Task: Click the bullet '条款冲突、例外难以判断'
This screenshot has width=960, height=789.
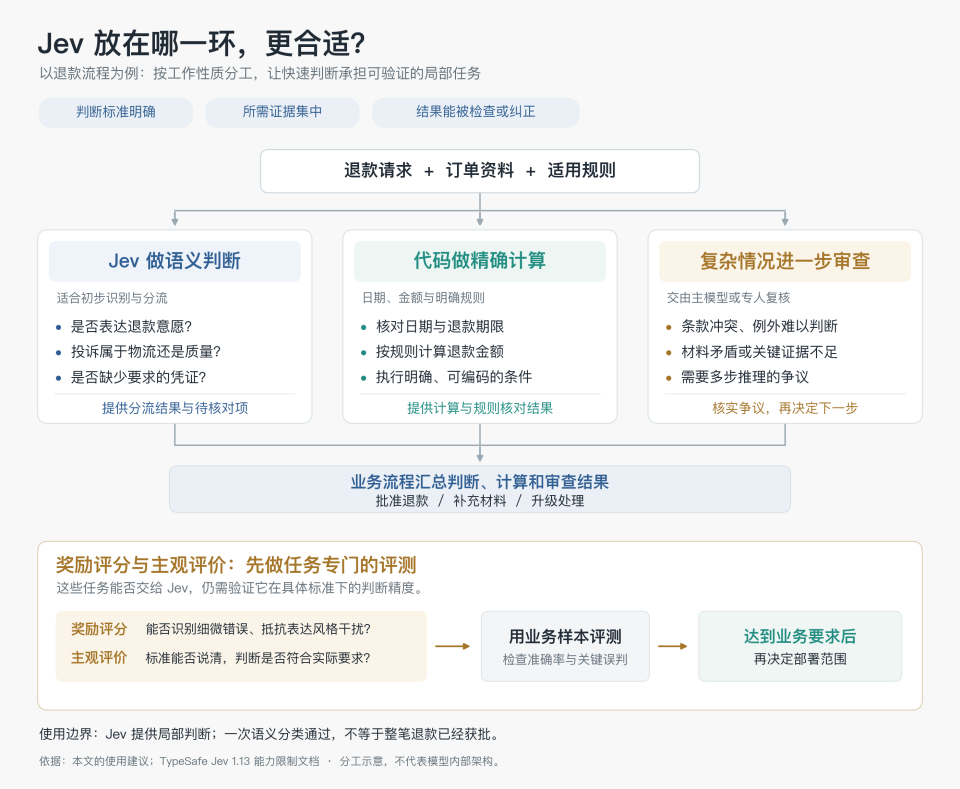Action: tap(759, 326)
